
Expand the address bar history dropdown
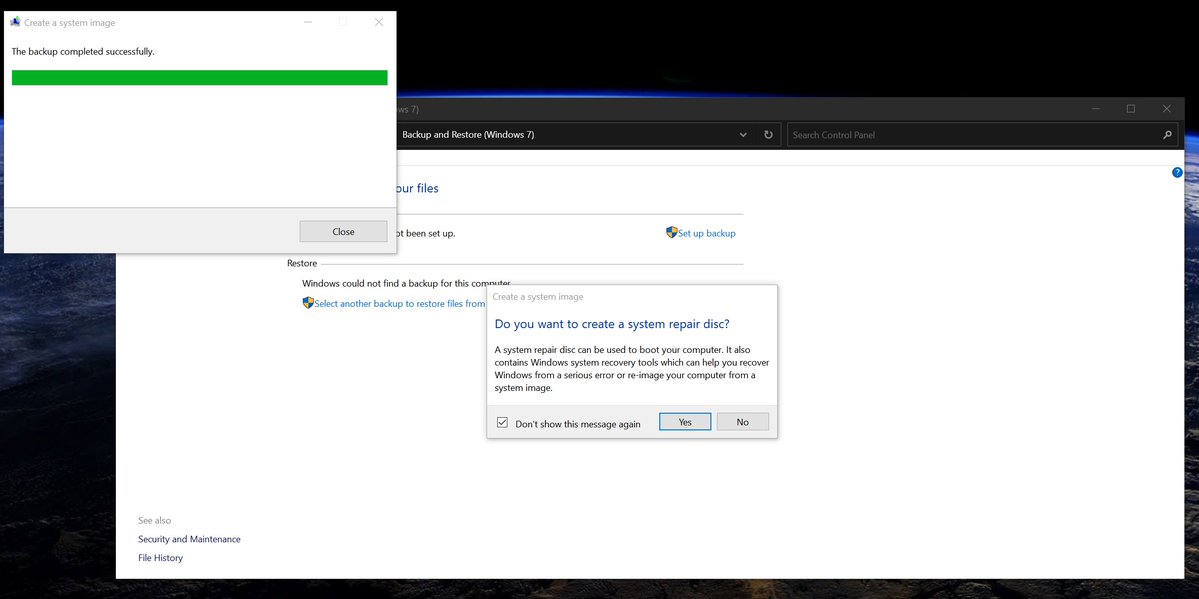click(x=742, y=135)
